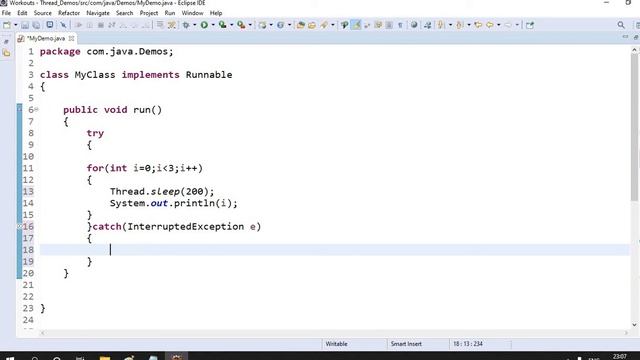Screen dimensions: 640x360
Task: Click the horizontal scrollbar left arrow
Action: [x=42, y=333]
